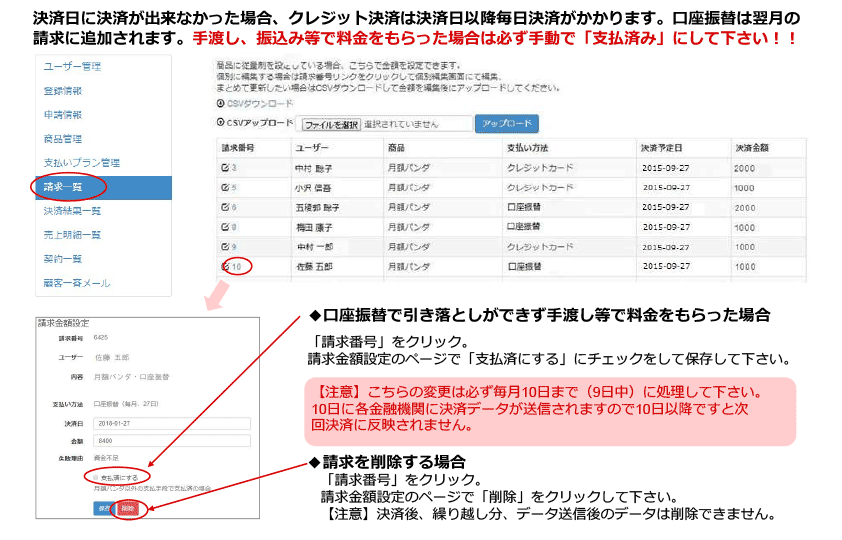Click 口座振替 in 梅田 康子's row
This screenshot has width=842, height=540.
point(524,227)
